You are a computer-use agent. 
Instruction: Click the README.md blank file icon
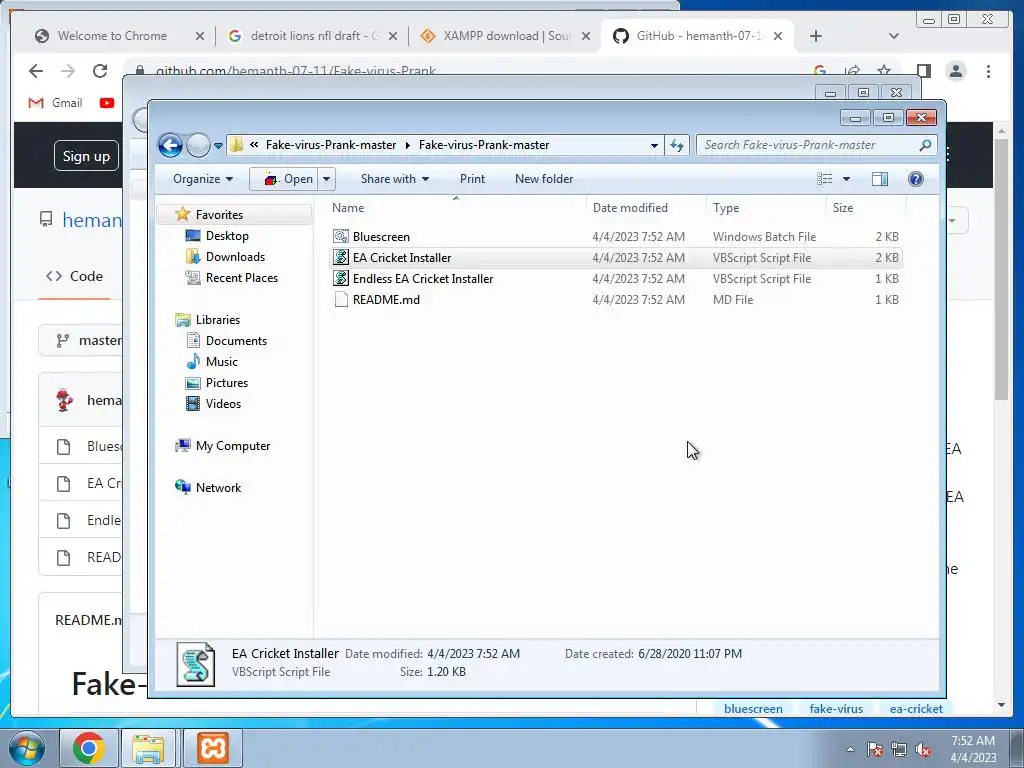click(x=340, y=299)
